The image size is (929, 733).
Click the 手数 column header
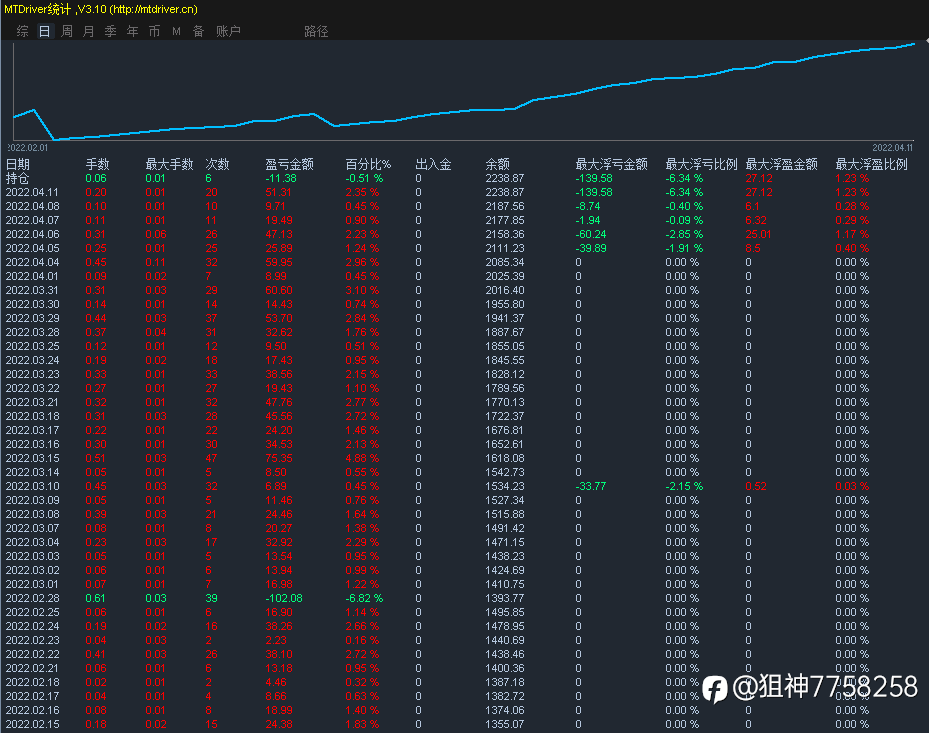(x=97, y=164)
